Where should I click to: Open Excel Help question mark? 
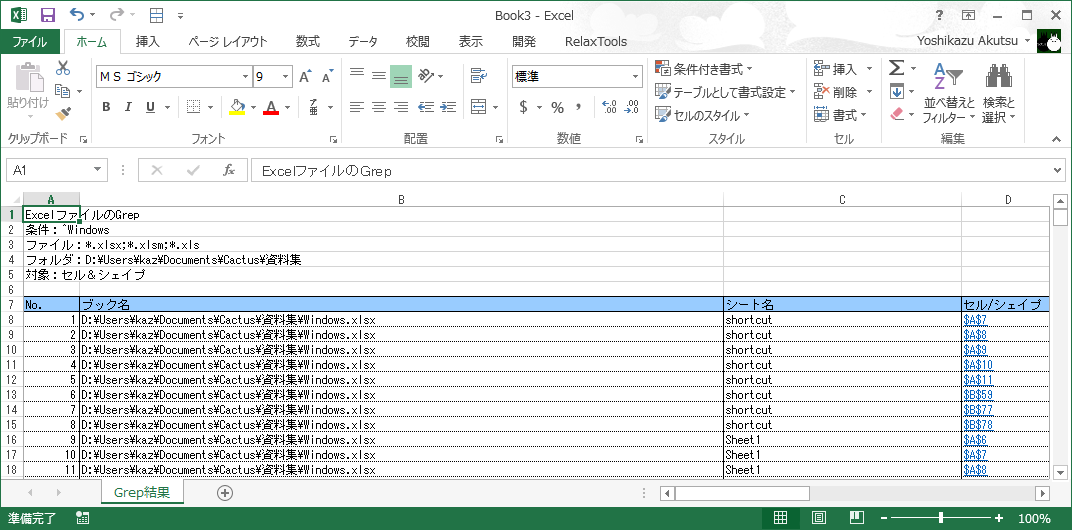[939, 15]
